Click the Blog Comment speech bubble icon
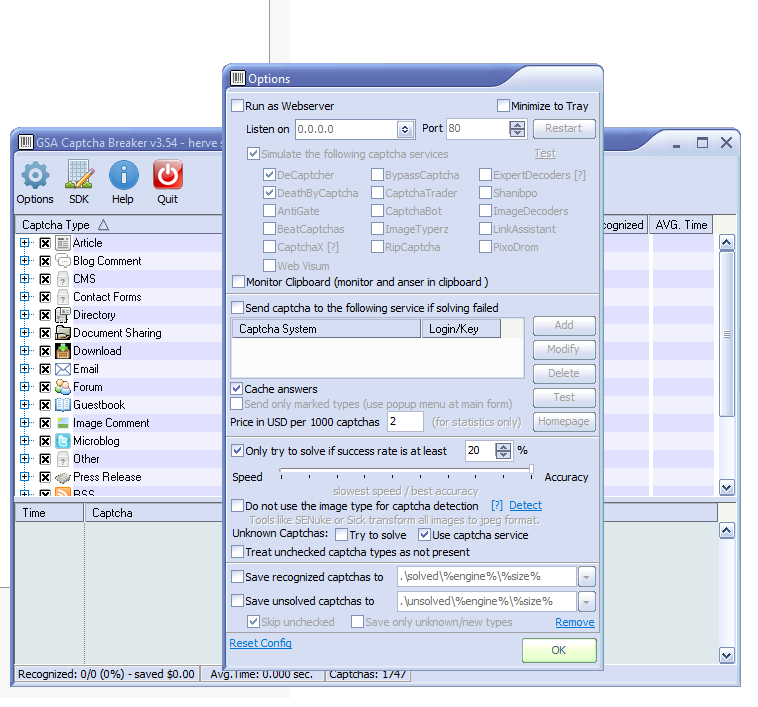The image size is (758, 707). pos(63,261)
